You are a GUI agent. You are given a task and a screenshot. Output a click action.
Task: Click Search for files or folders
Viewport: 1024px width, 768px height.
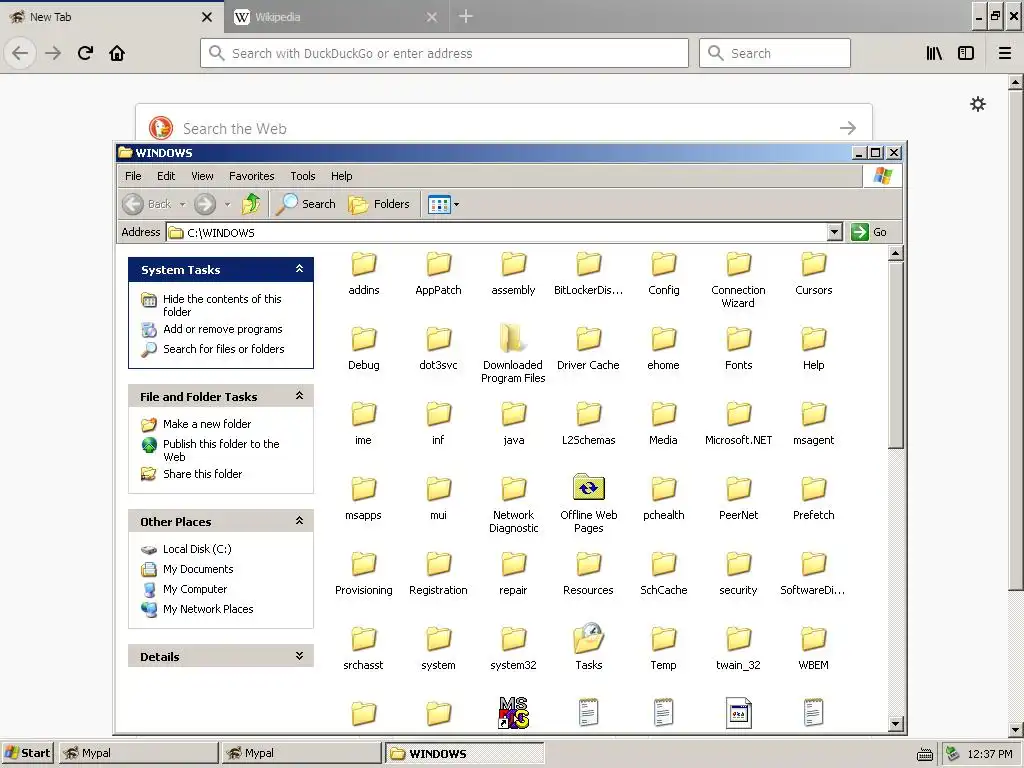point(223,349)
